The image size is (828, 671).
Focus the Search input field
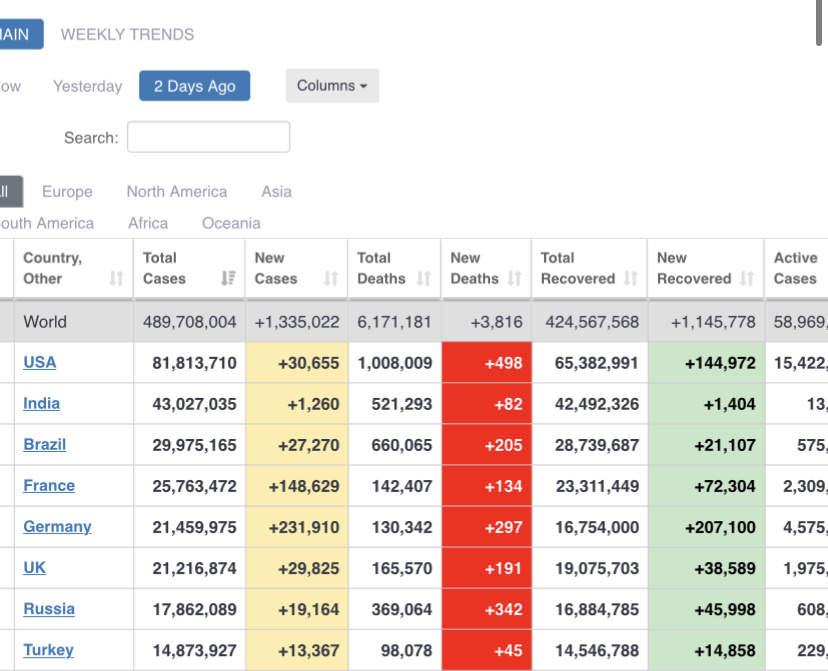(208, 138)
